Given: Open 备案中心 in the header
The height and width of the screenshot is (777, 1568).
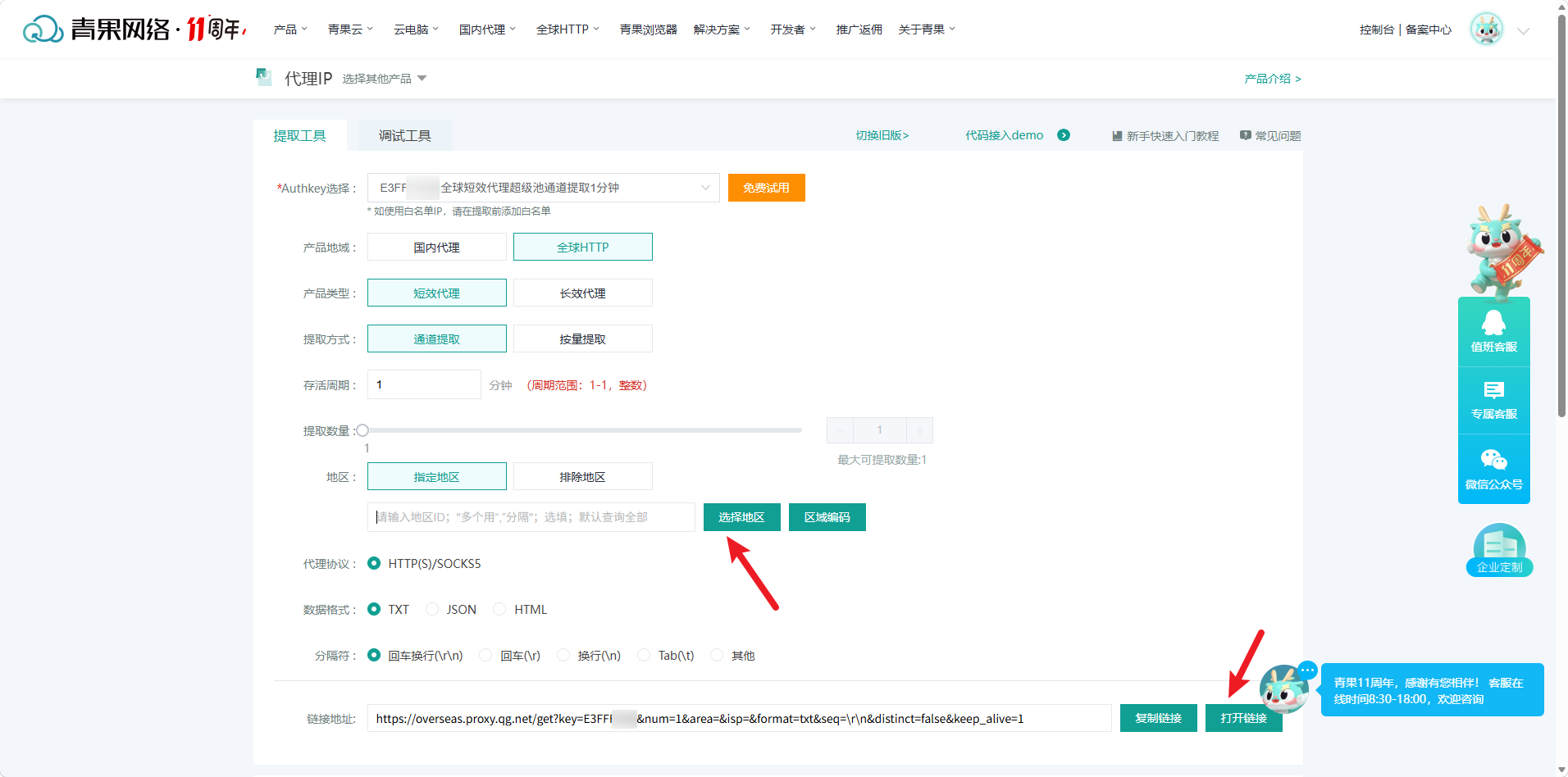Looking at the screenshot, I should click(1428, 30).
